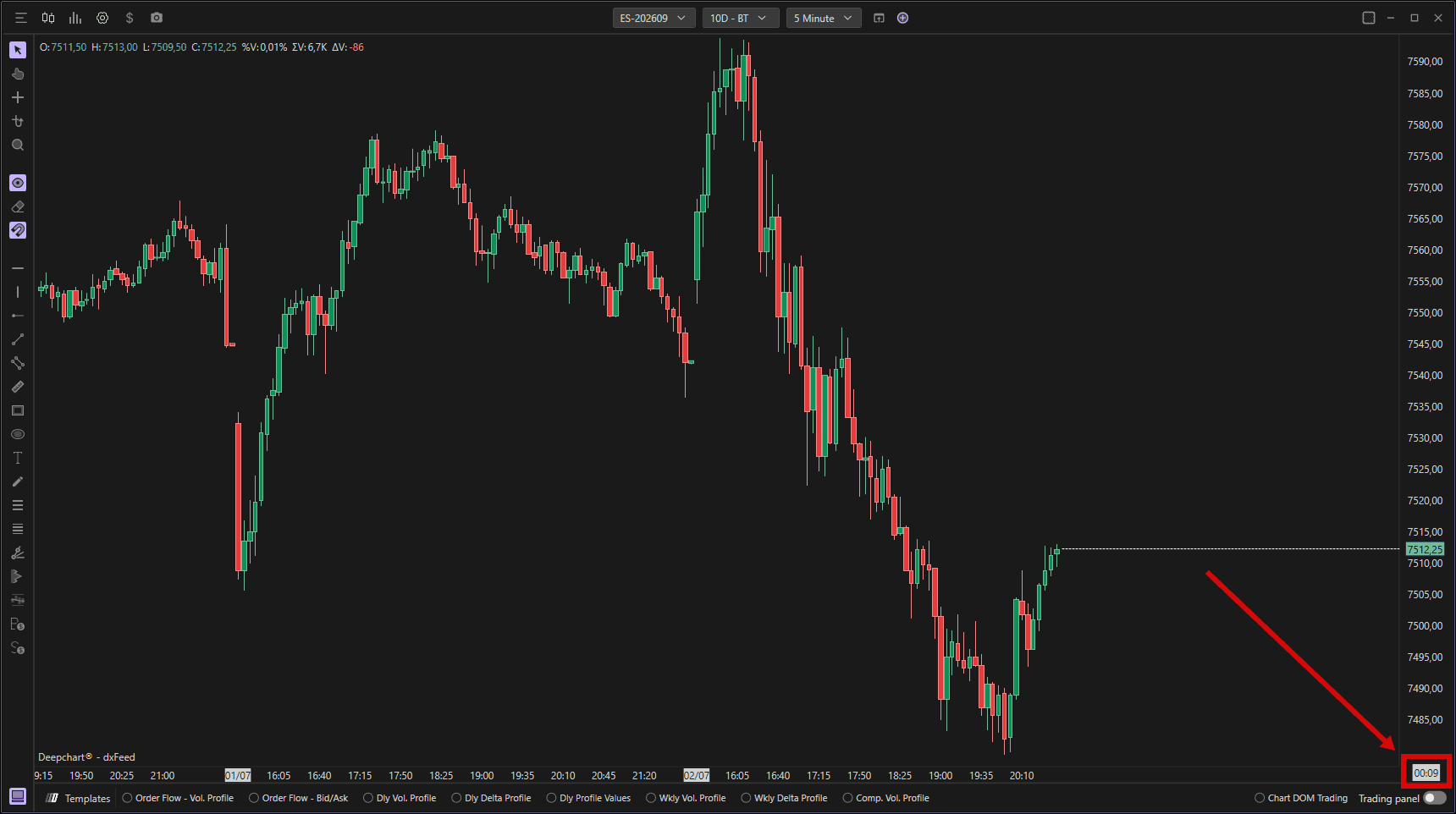Select the ruler measure tool
This screenshot has width=1456, height=814.
(x=18, y=387)
